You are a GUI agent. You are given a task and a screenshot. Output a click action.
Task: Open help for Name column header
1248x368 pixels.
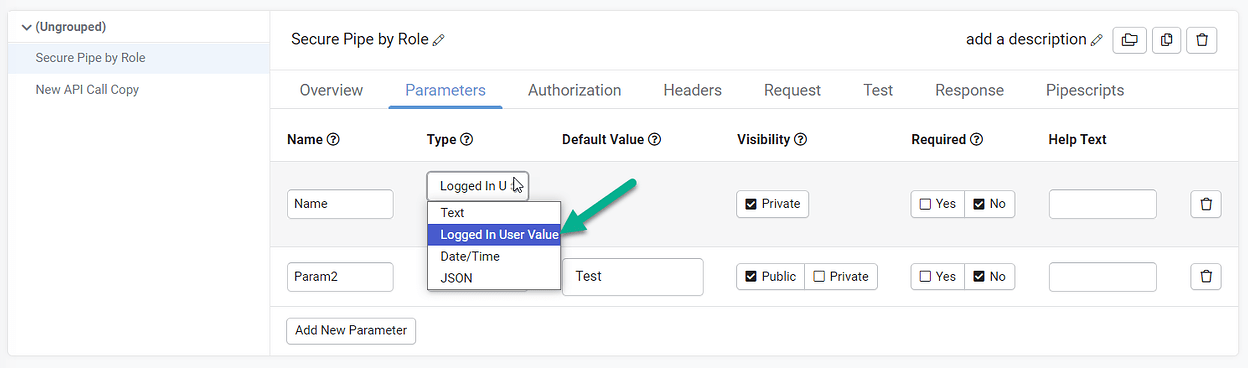[x=333, y=140]
